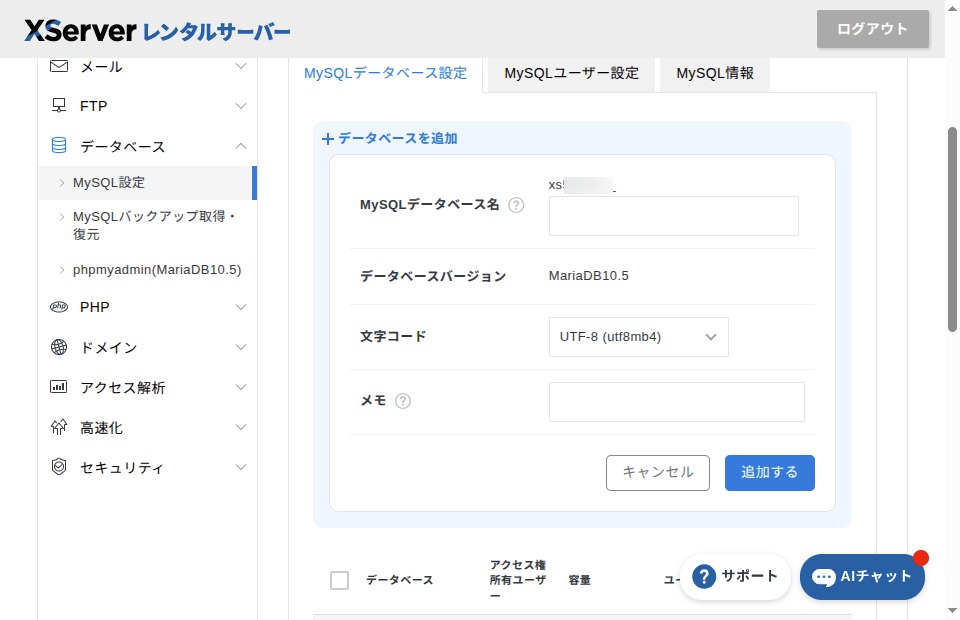This screenshot has height=620, width=960.
Task: Click the security shield icon
Action: (59, 467)
